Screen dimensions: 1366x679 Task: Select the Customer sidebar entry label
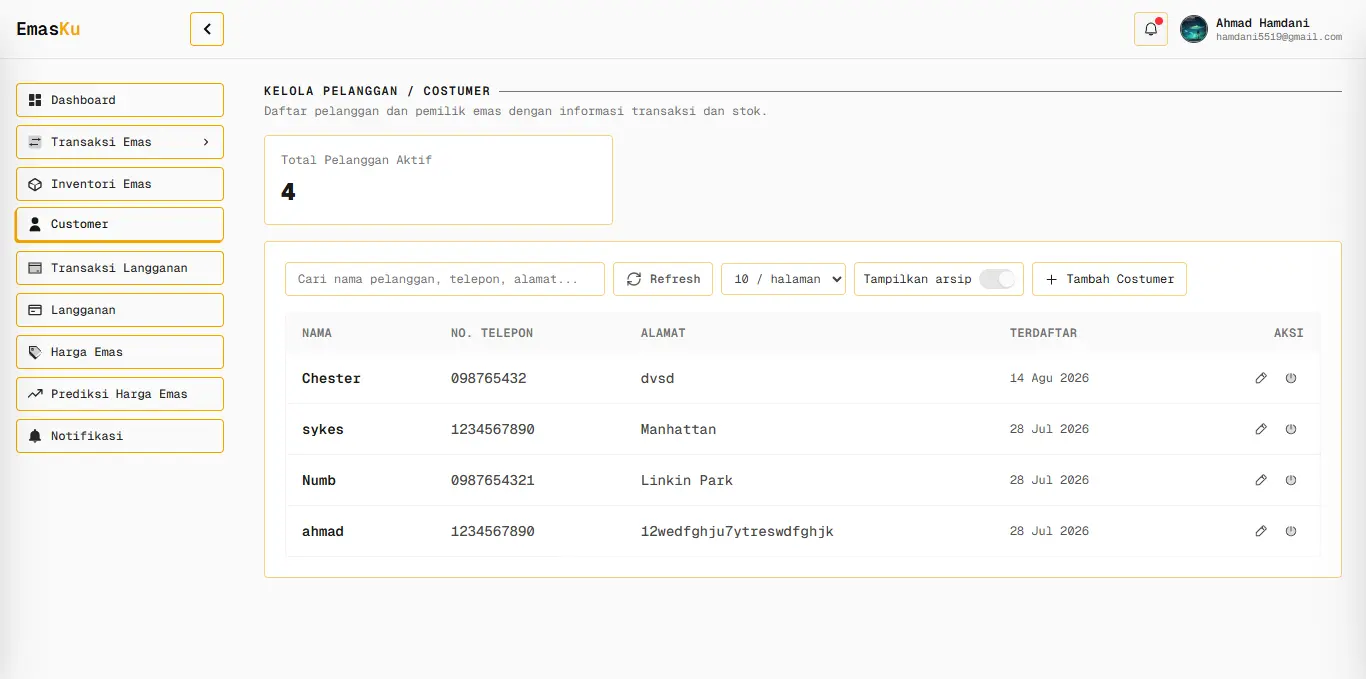(80, 224)
